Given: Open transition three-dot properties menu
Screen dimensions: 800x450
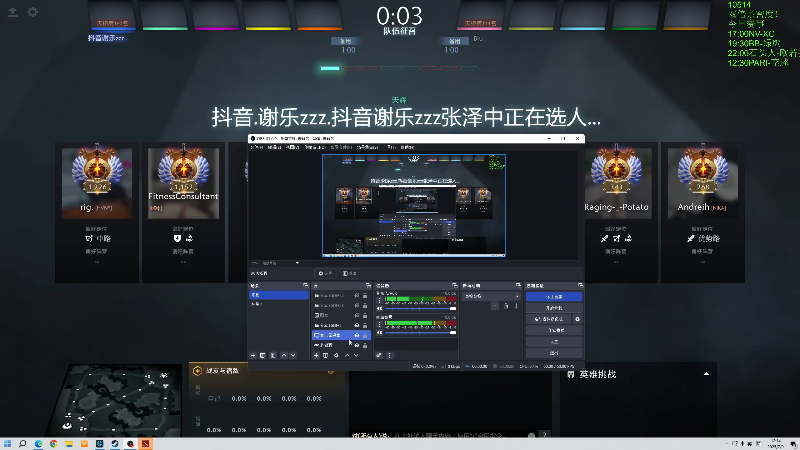Looking at the screenshot, I should pos(516,306).
